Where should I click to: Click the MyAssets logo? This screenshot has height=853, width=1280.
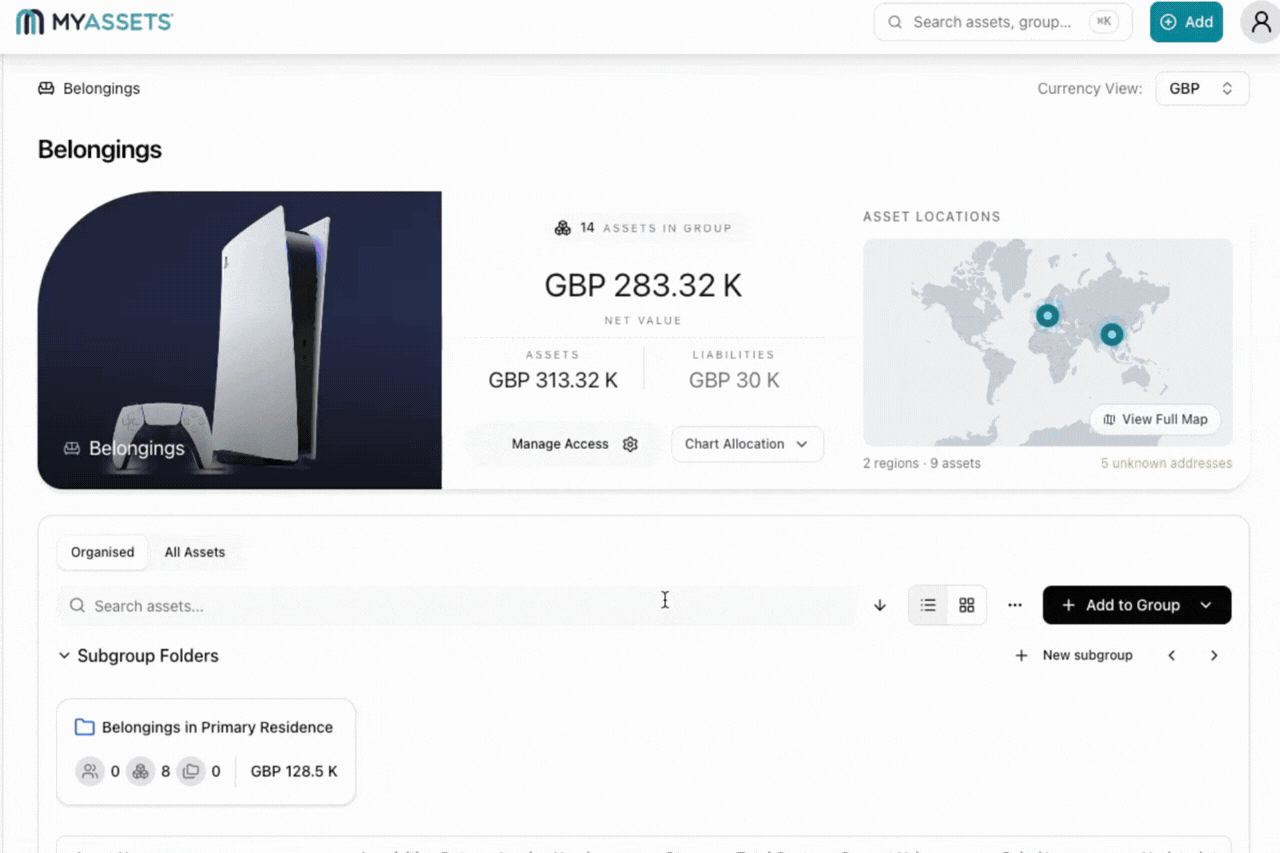pos(95,22)
